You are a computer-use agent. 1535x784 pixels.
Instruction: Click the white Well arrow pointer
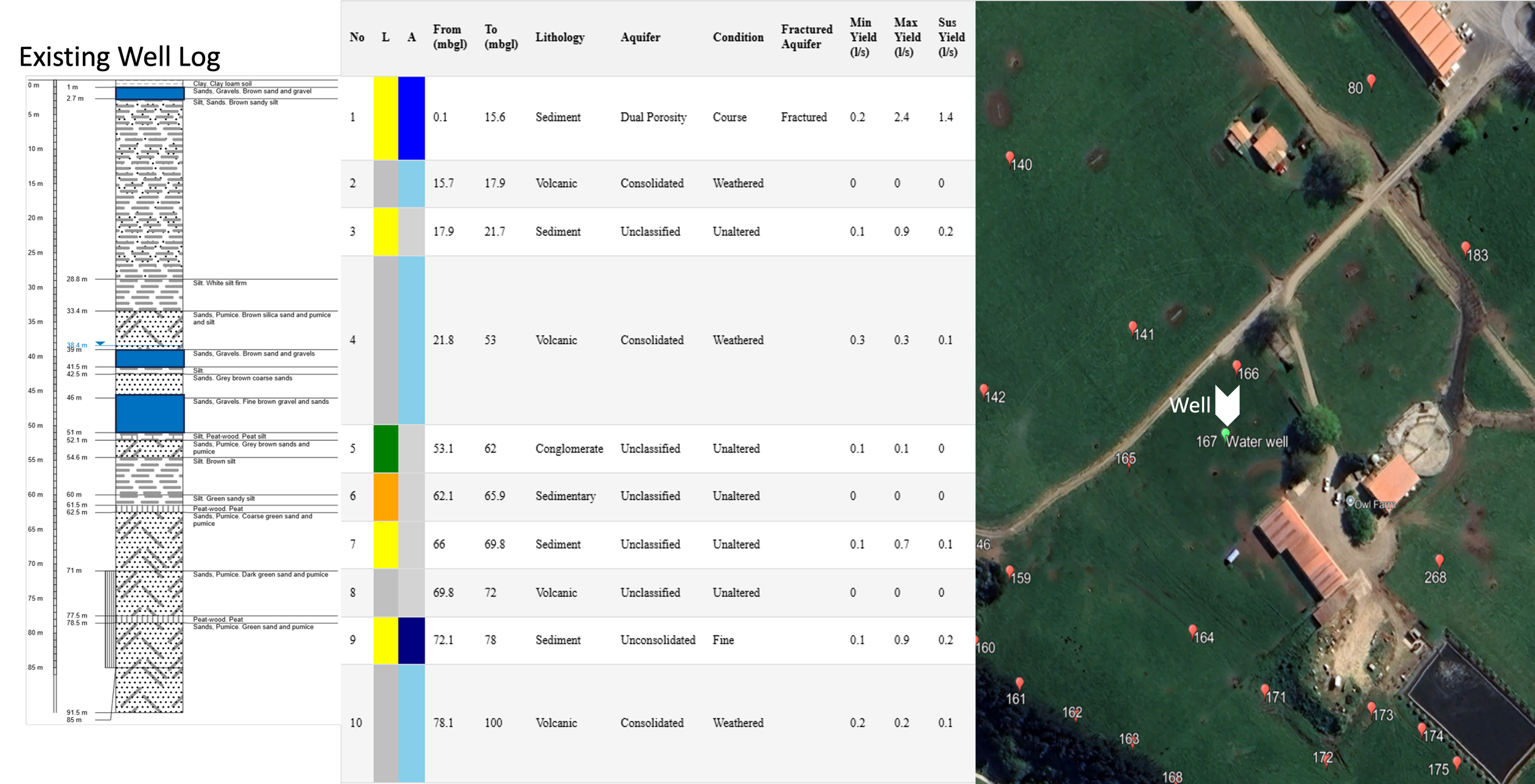[x=1227, y=406]
